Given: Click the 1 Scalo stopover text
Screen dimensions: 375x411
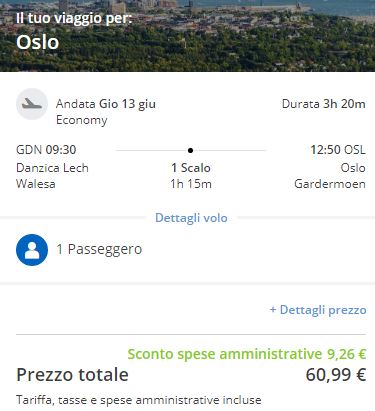Looking at the screenshot, I should (191, 168).
